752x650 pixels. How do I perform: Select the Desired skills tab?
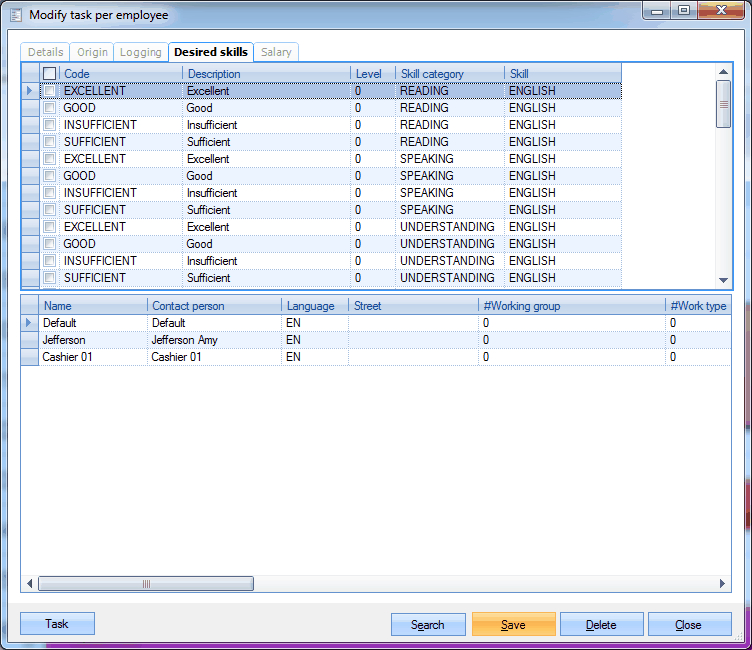[x=211, y=52]
